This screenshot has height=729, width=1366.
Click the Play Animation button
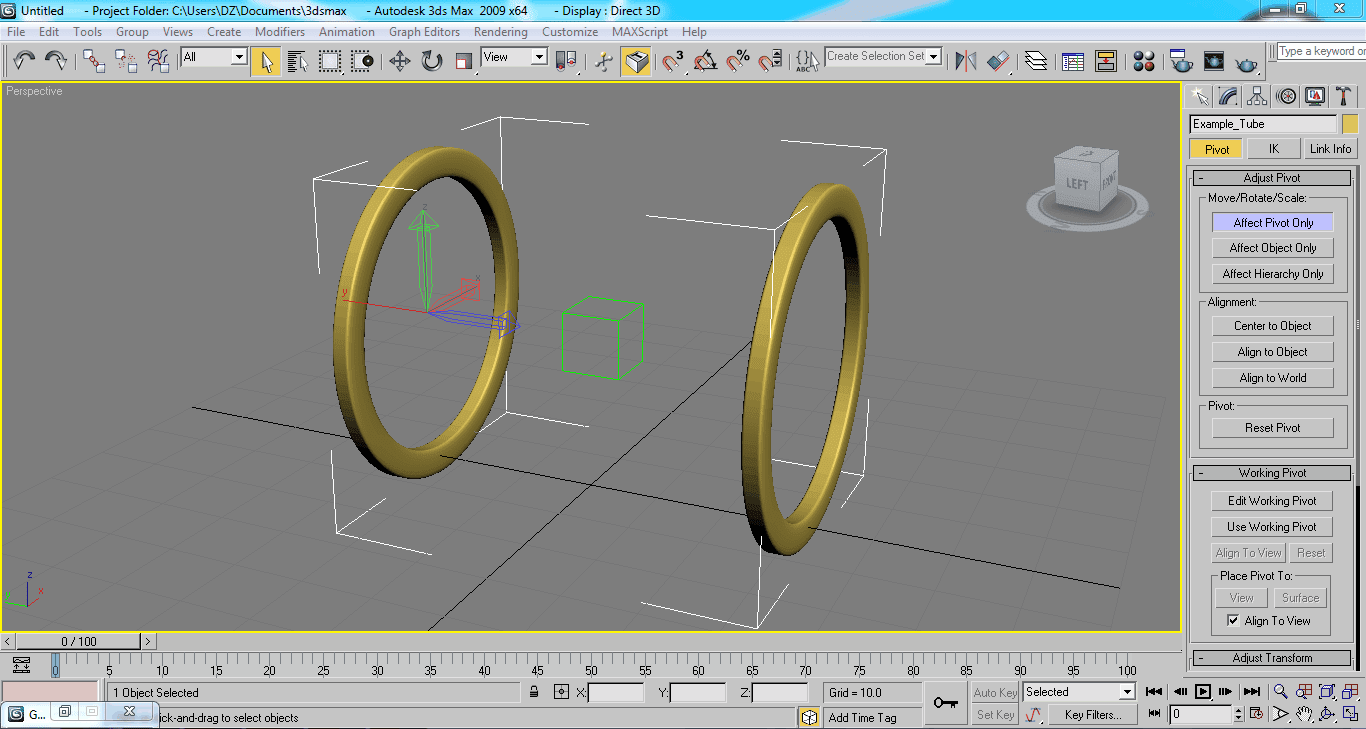click(x=1204, y=692)
